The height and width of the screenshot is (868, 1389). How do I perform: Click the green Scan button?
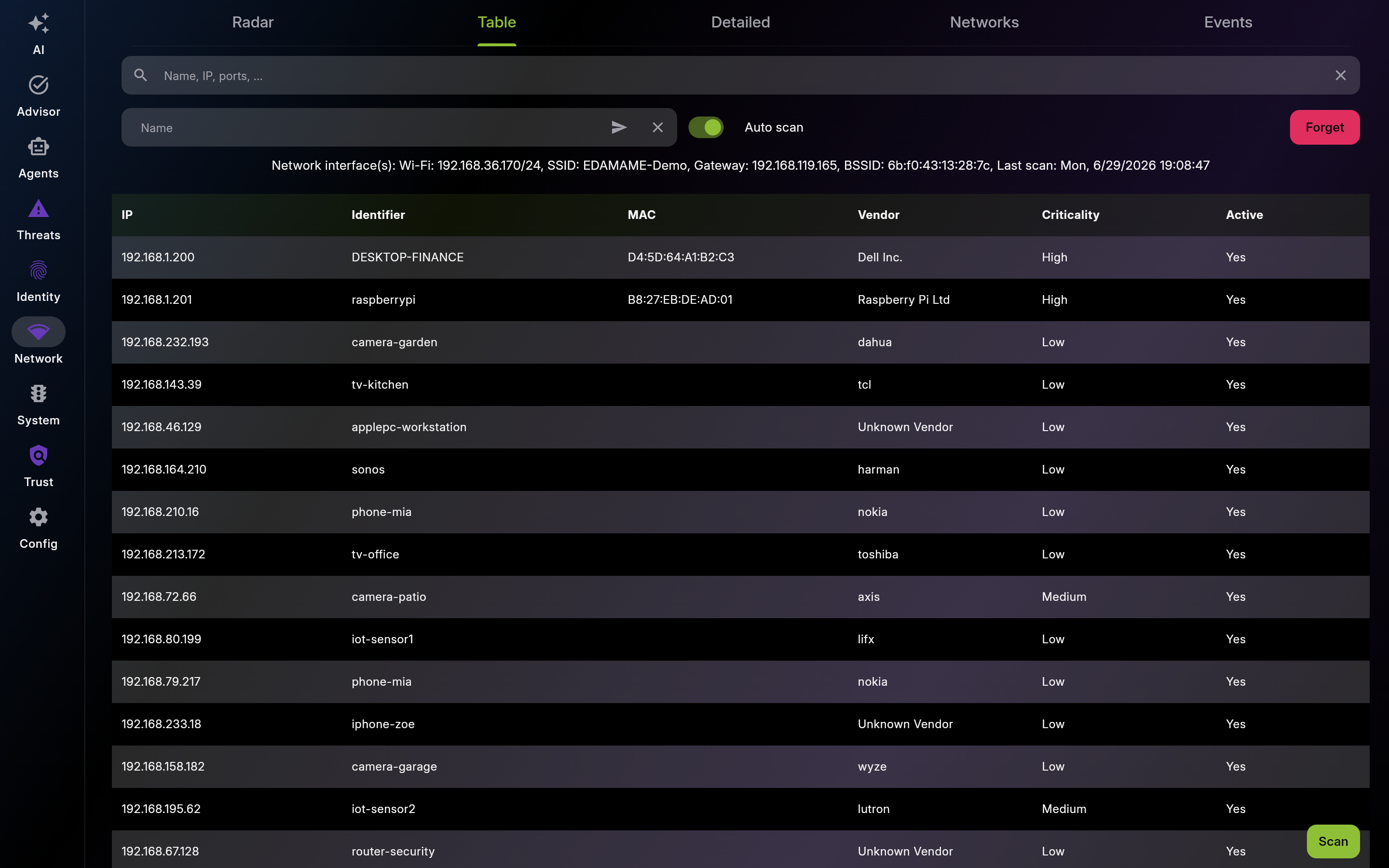coord(1333,841)
